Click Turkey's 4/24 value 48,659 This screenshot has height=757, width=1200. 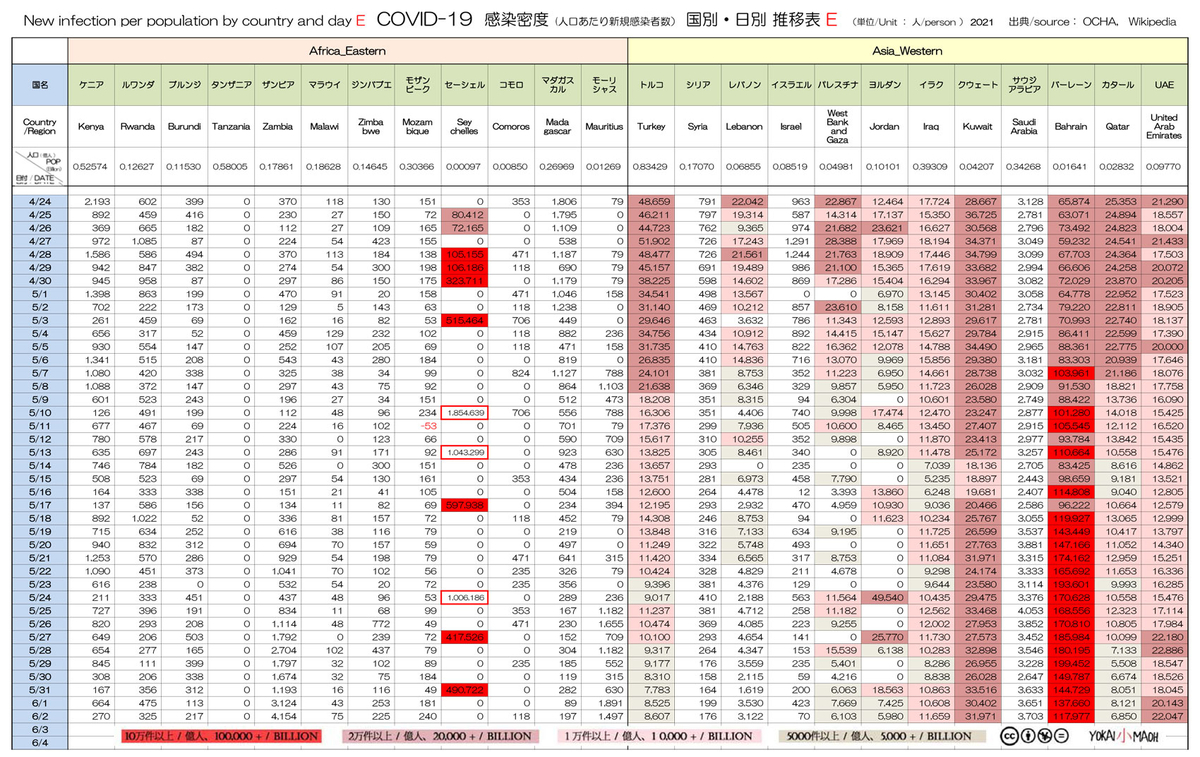coord(652,202)
